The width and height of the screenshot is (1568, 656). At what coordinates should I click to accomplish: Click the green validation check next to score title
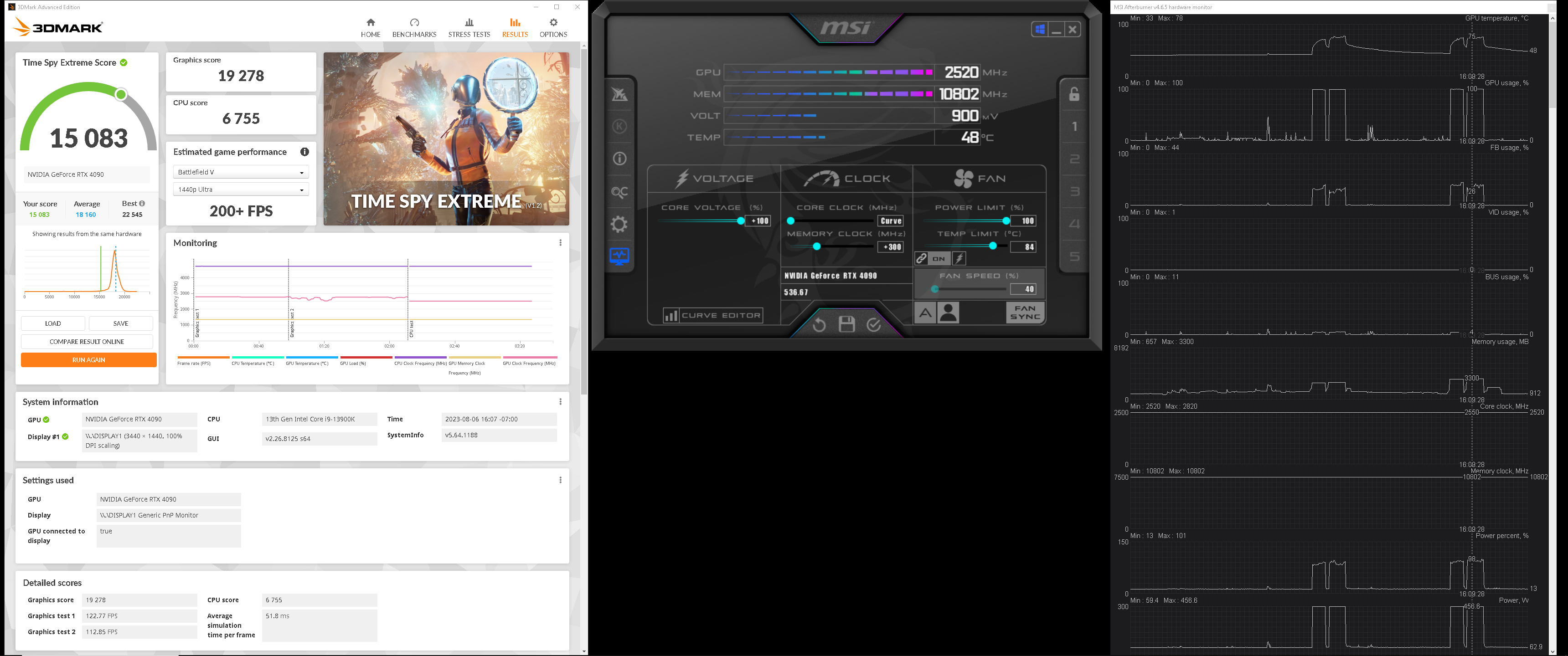coord(124,62)
